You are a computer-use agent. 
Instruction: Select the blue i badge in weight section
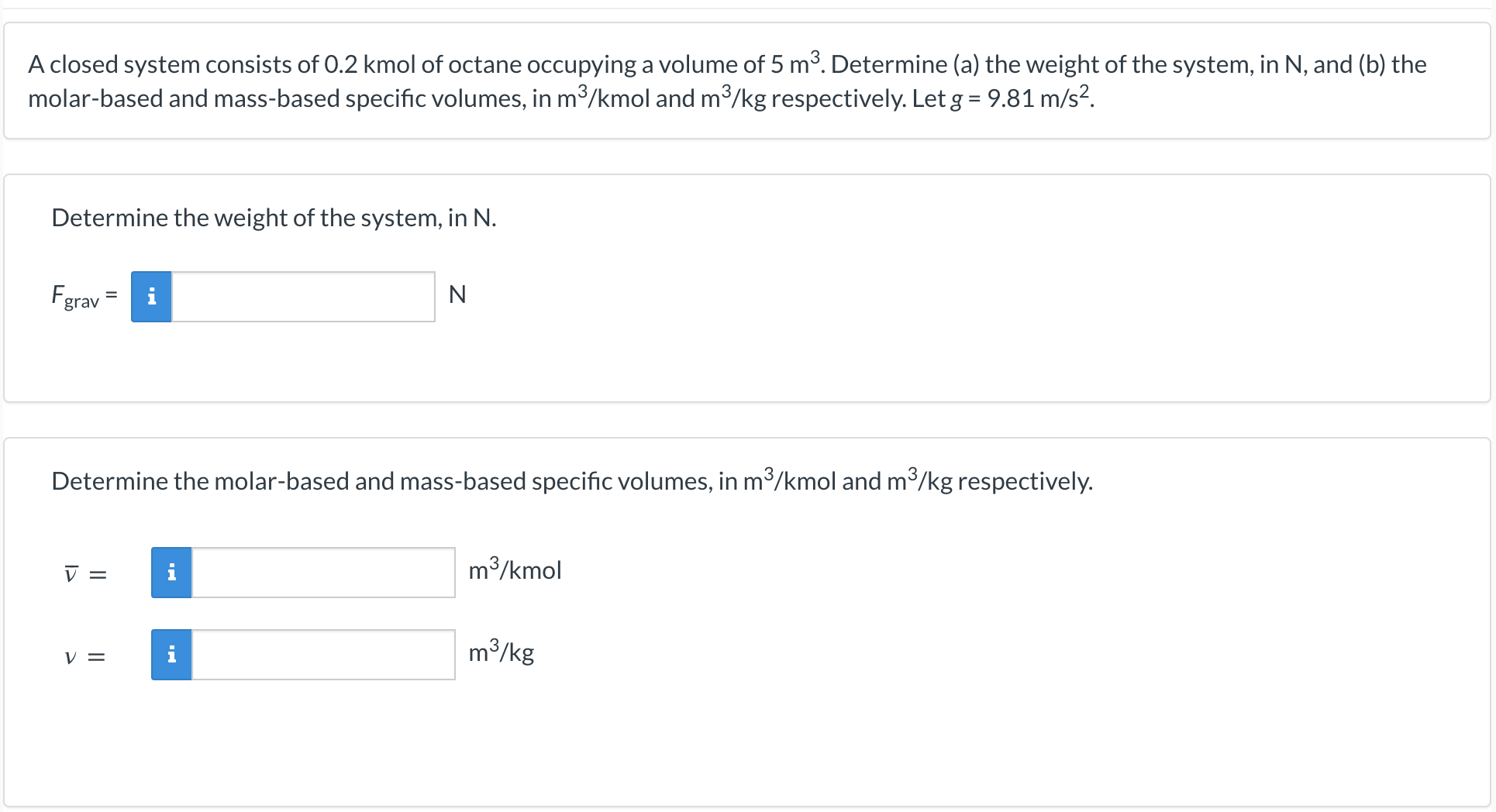pyautogui.click(x=151, y=296)
